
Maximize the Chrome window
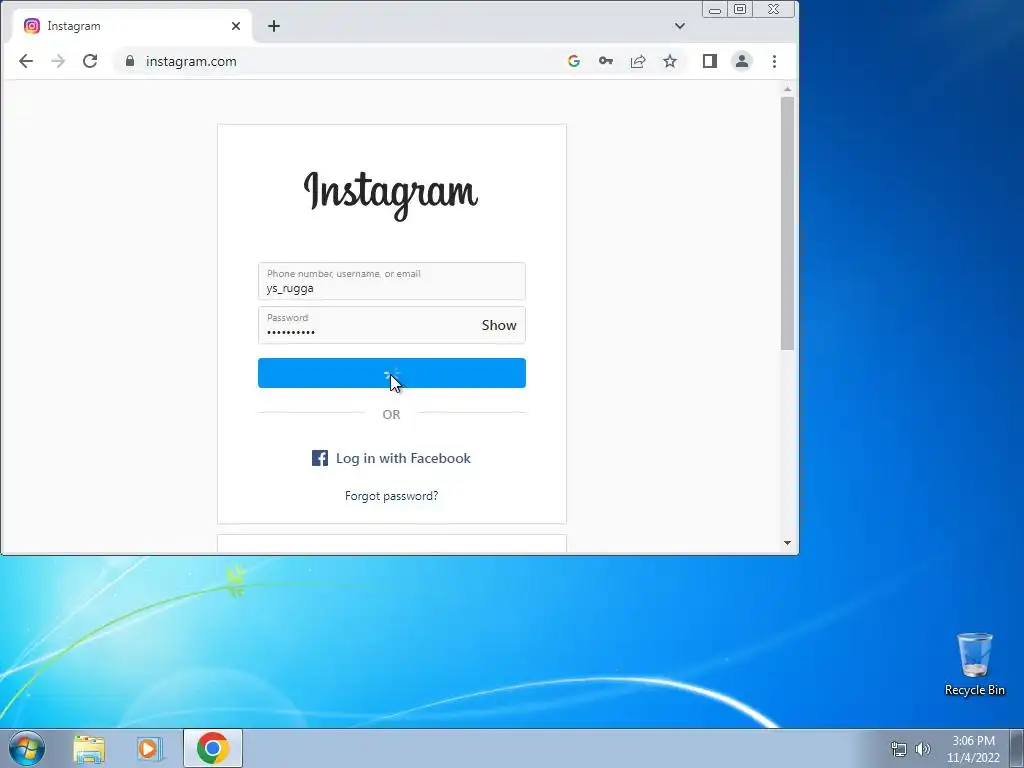click(740, 9)
